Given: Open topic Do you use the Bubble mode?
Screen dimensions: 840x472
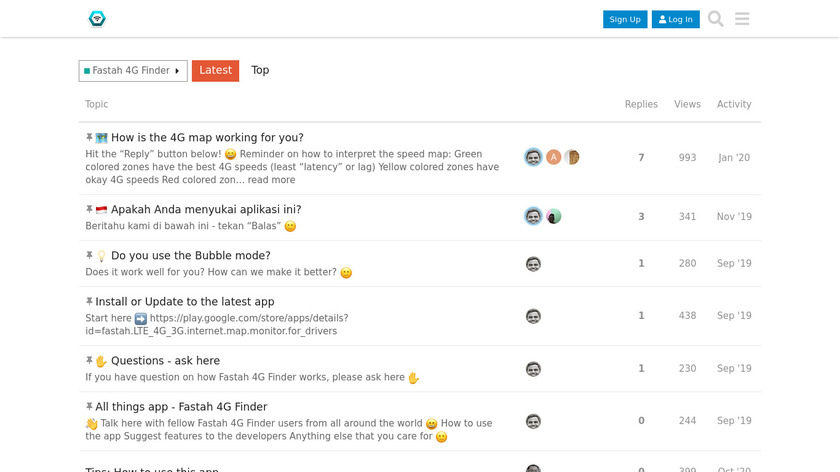Looking at the screenshot, I should coord(190,256).
